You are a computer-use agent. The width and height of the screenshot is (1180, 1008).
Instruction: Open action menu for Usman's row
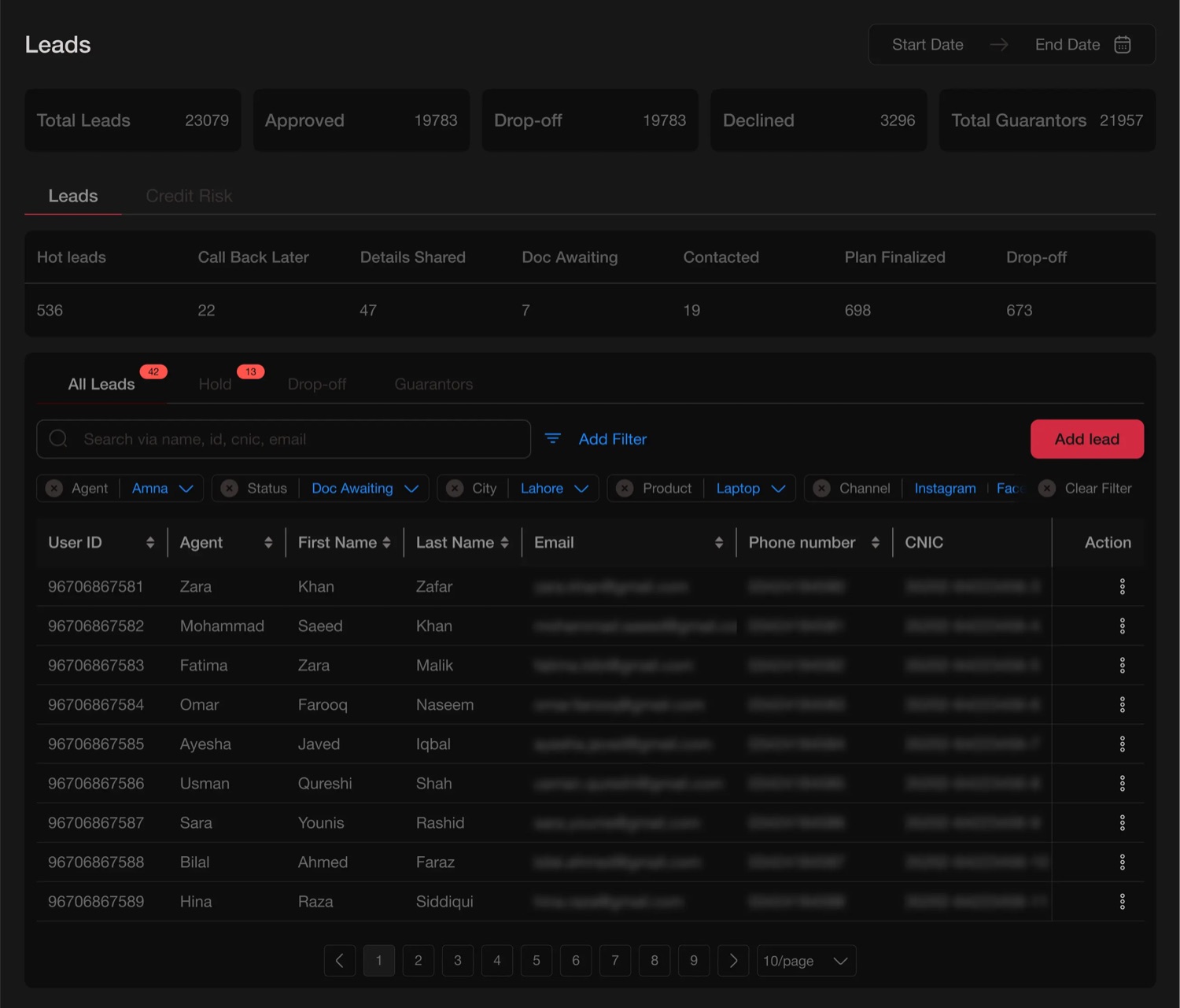coord(1123,783)
